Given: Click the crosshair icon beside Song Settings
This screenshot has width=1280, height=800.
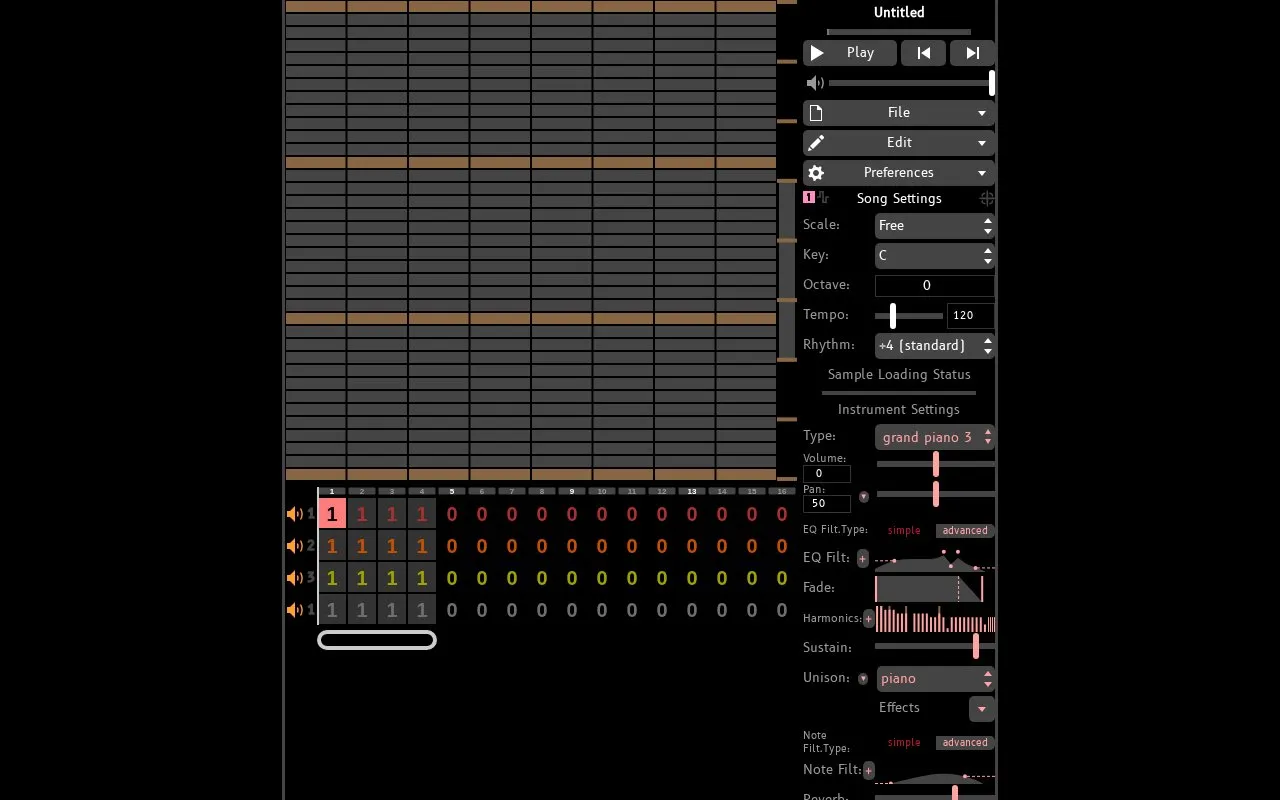Looking at the screenshot, I should coord(986,199).
